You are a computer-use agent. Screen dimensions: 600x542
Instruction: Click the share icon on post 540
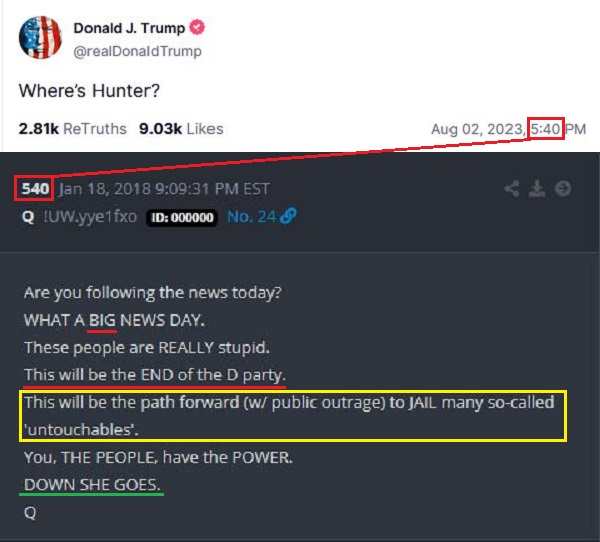click(512, 189)
